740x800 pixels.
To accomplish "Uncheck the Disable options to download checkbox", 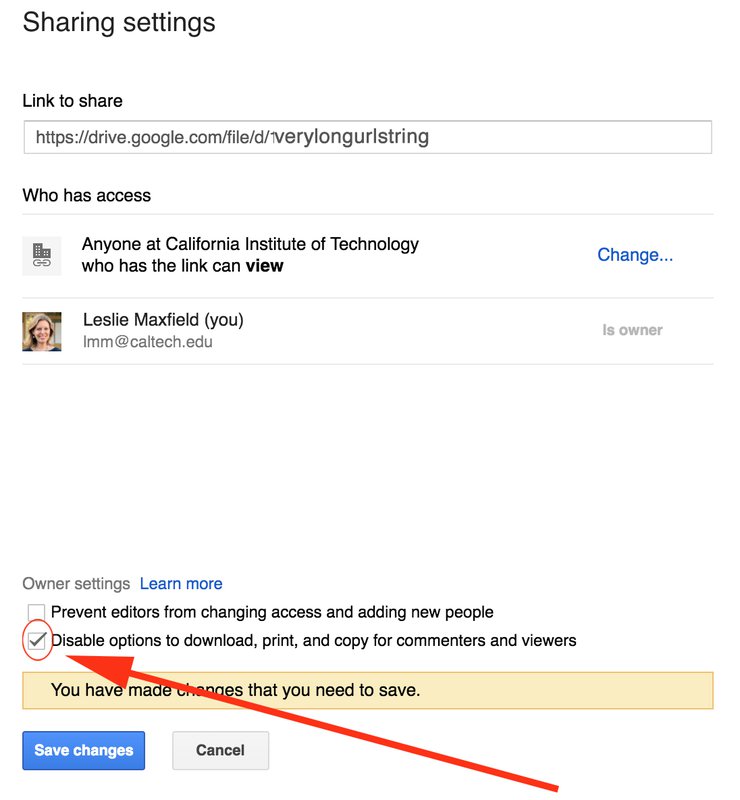I will [x=37, y=640].
